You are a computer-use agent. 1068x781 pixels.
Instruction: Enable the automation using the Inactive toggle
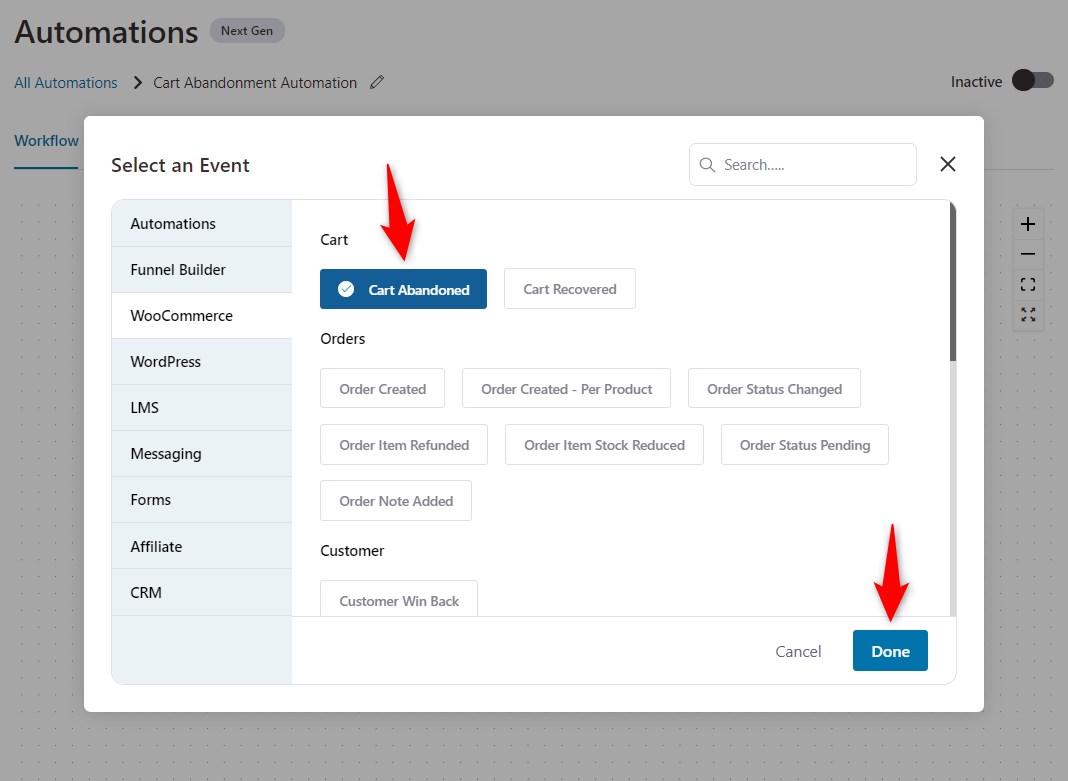1034,80
